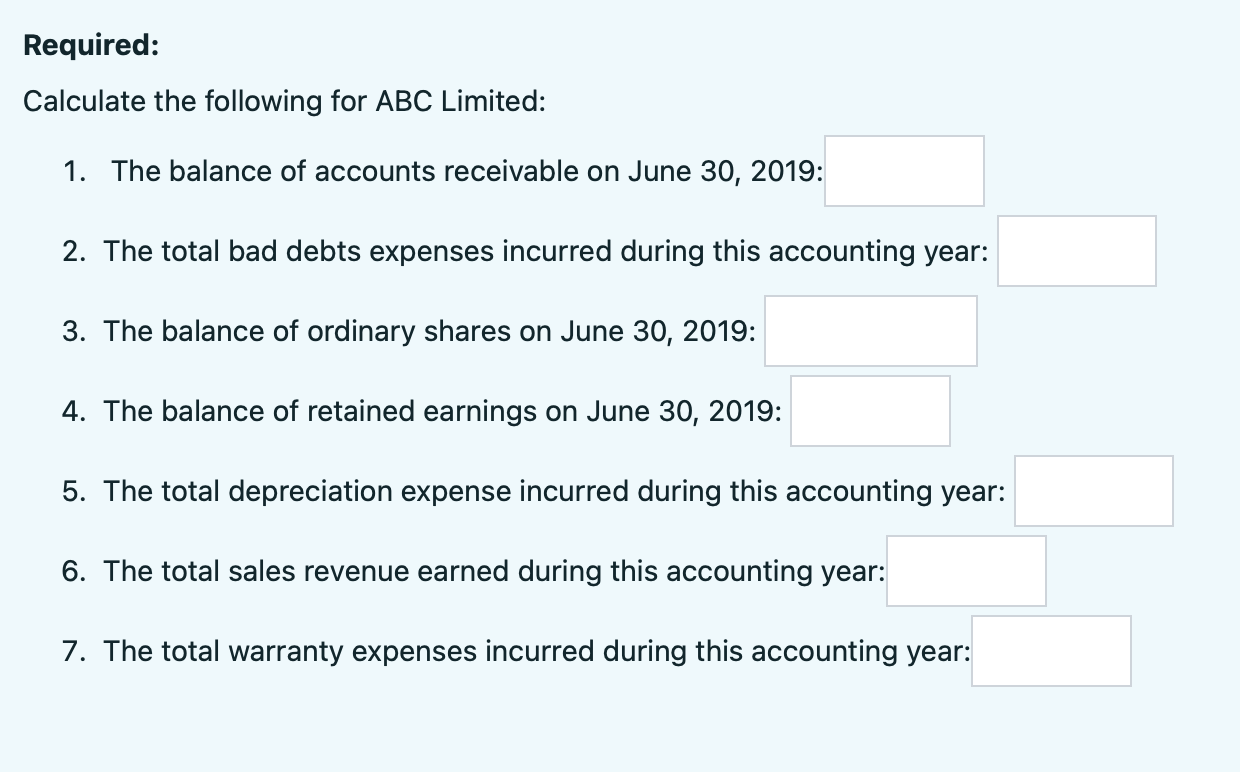Screen dimensions: 1240x772
Task: Focus the total sales revenue input field
Action: [x=966, y=571]
